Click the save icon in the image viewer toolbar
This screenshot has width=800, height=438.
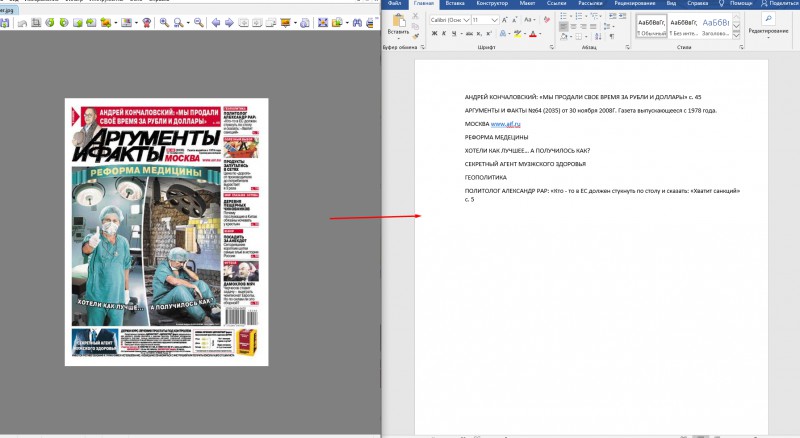(5, 23)
